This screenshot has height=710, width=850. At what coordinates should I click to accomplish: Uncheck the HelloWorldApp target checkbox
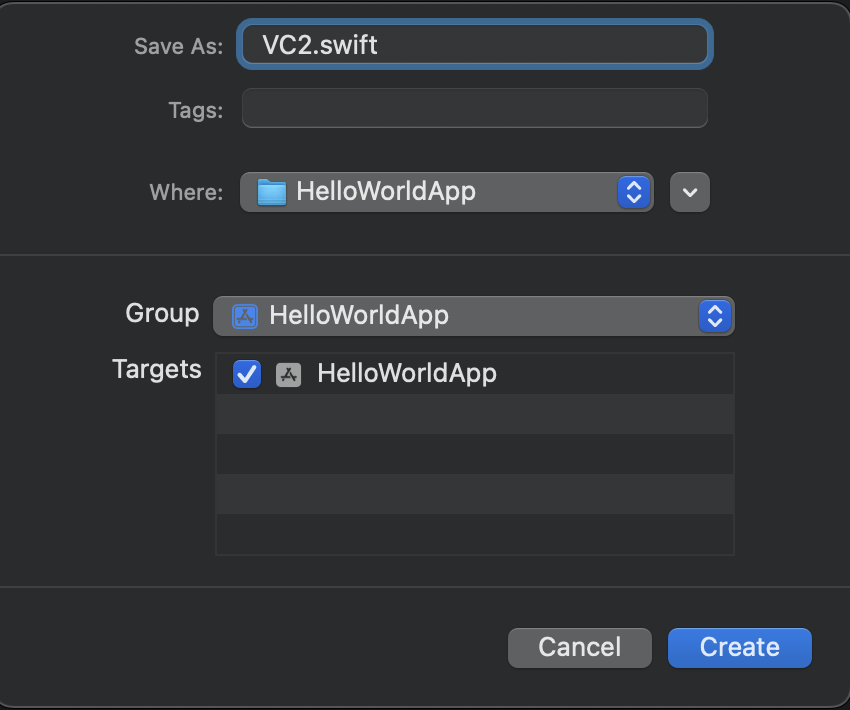point(247,374)
